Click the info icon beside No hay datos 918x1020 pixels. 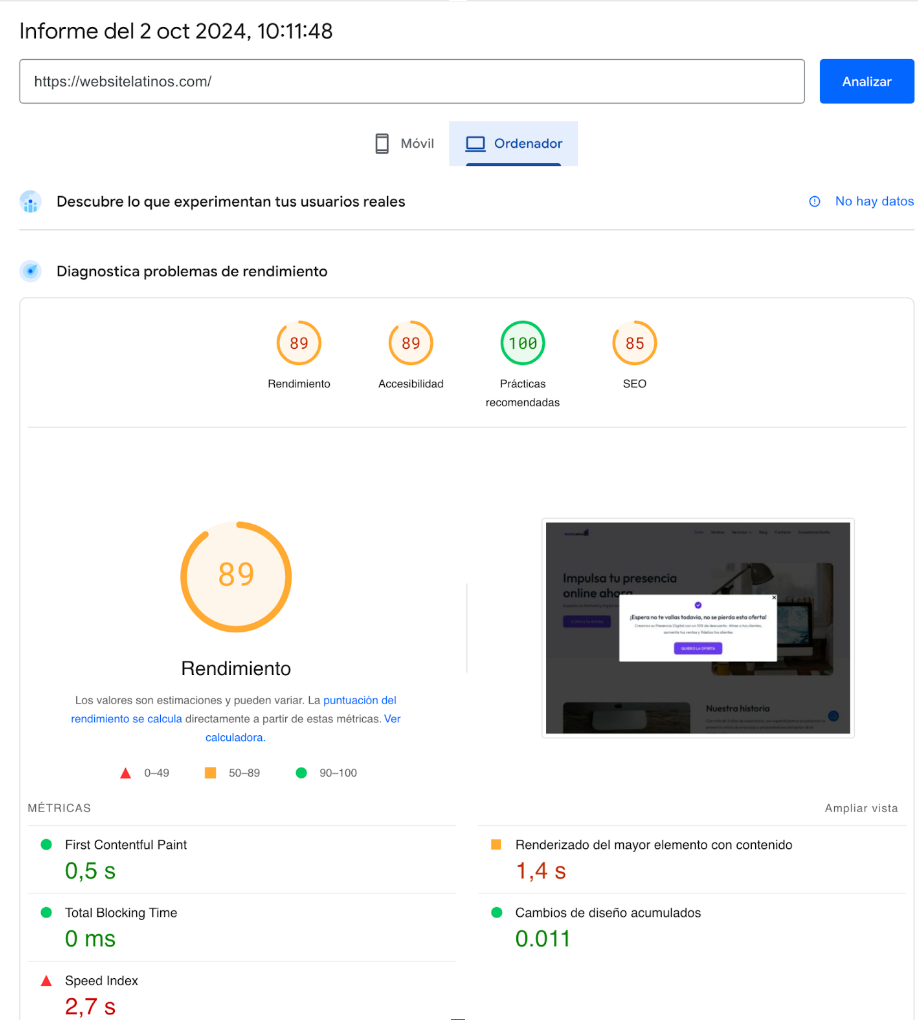click(x=815, y=202)
